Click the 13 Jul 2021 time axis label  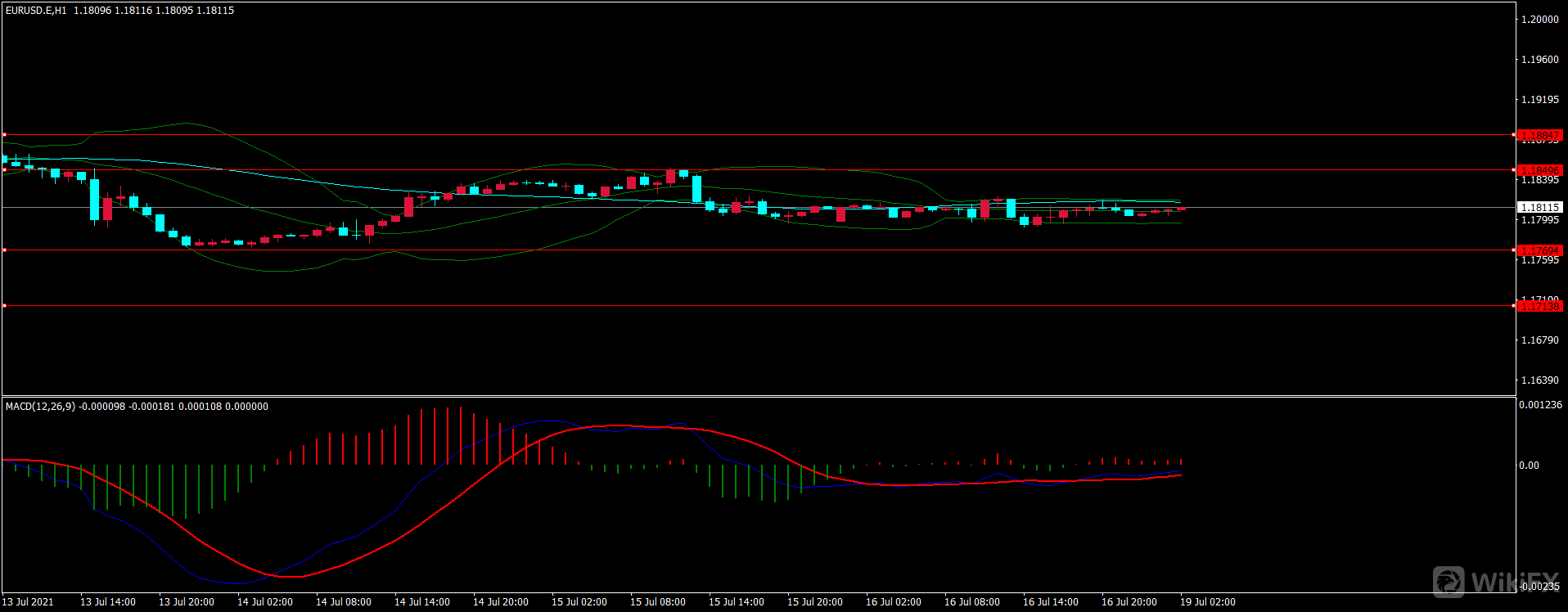(x=28, y=602)
